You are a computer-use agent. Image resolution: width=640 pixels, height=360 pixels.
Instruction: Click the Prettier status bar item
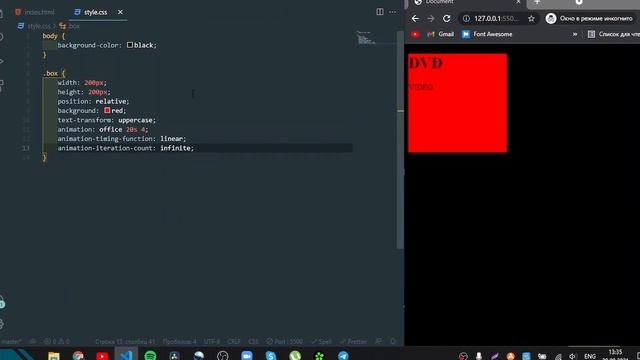point(353,341)
